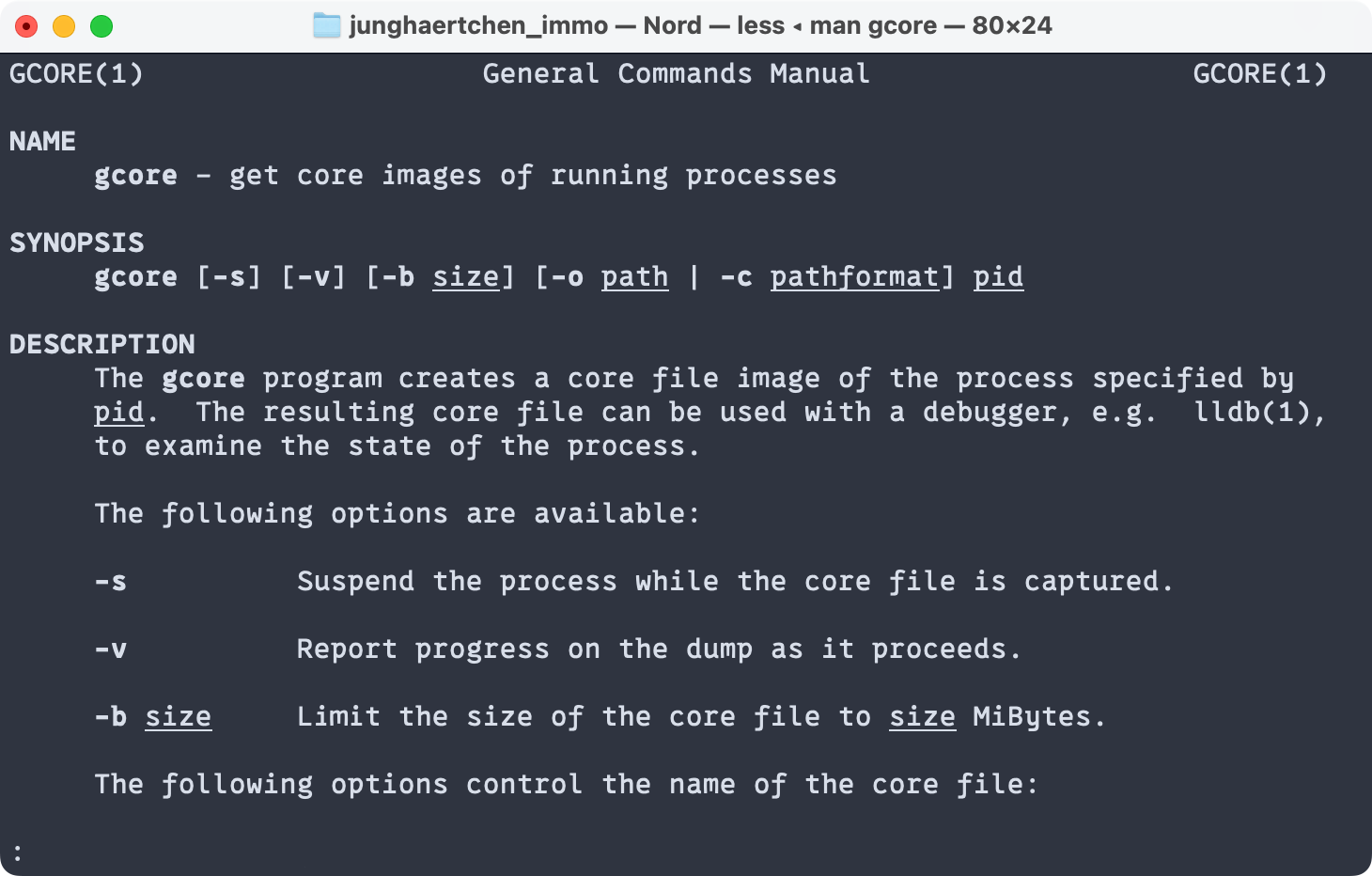
Task: Click the bold gcore word in NAME section
Action: pyautogui.click(x=136, y=176)
